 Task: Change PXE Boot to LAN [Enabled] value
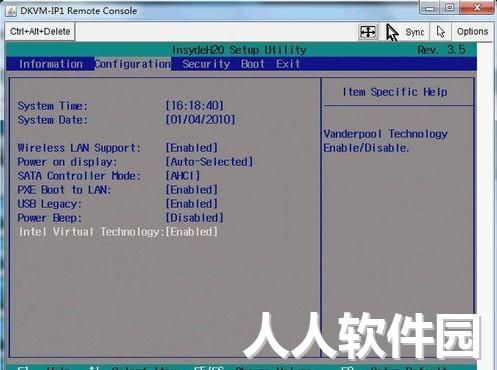[192, 190]
